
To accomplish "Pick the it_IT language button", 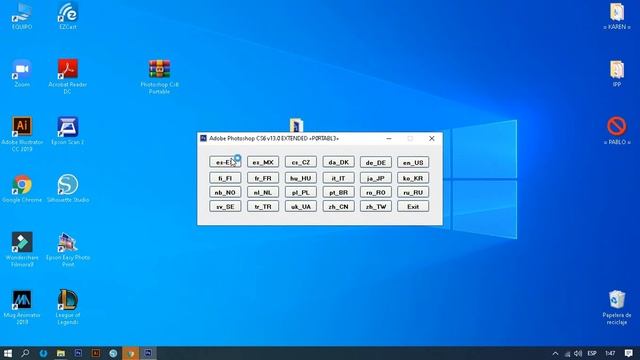I will (338, 178).
